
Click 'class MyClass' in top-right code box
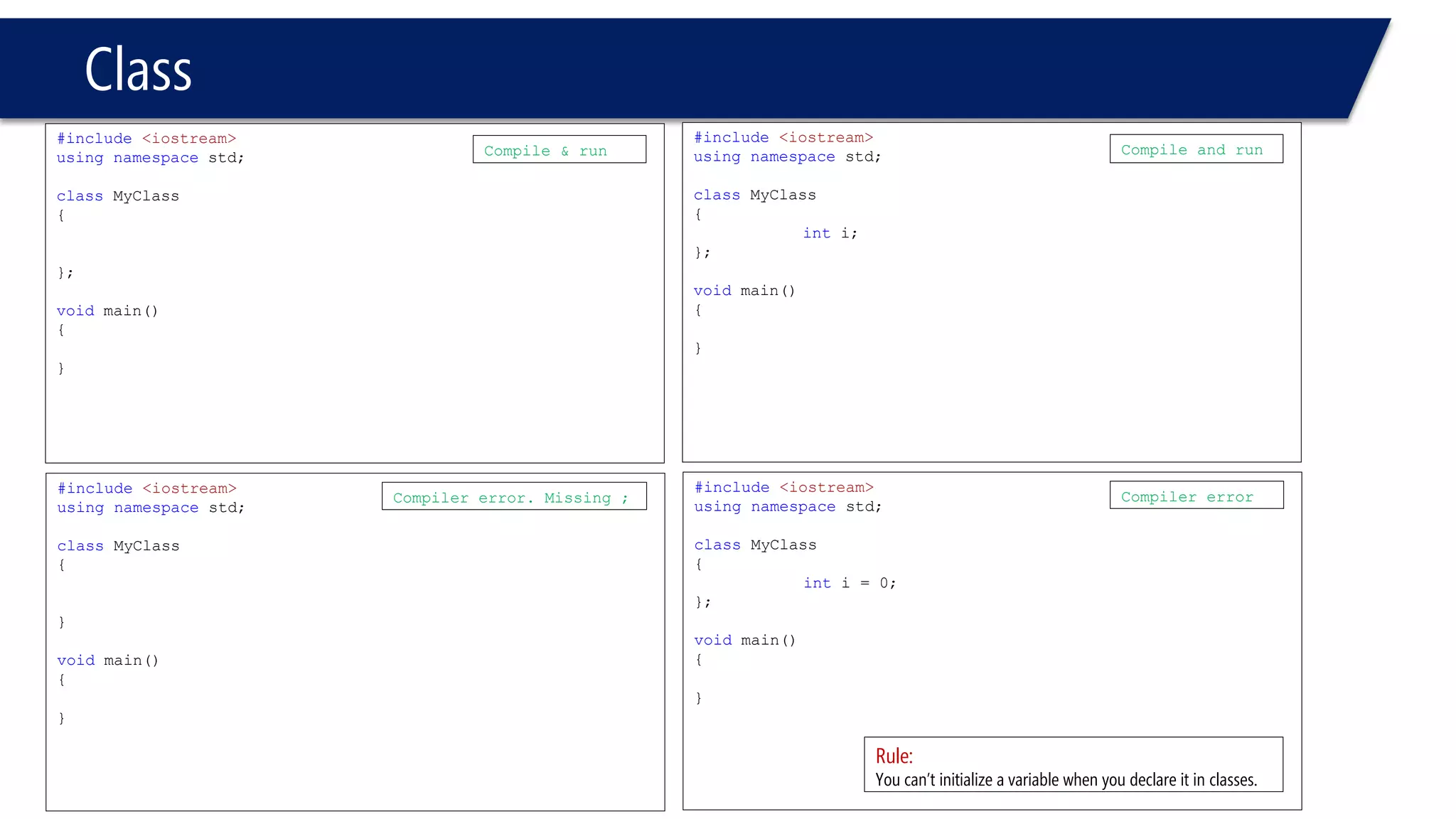click(x=754, y=195)
